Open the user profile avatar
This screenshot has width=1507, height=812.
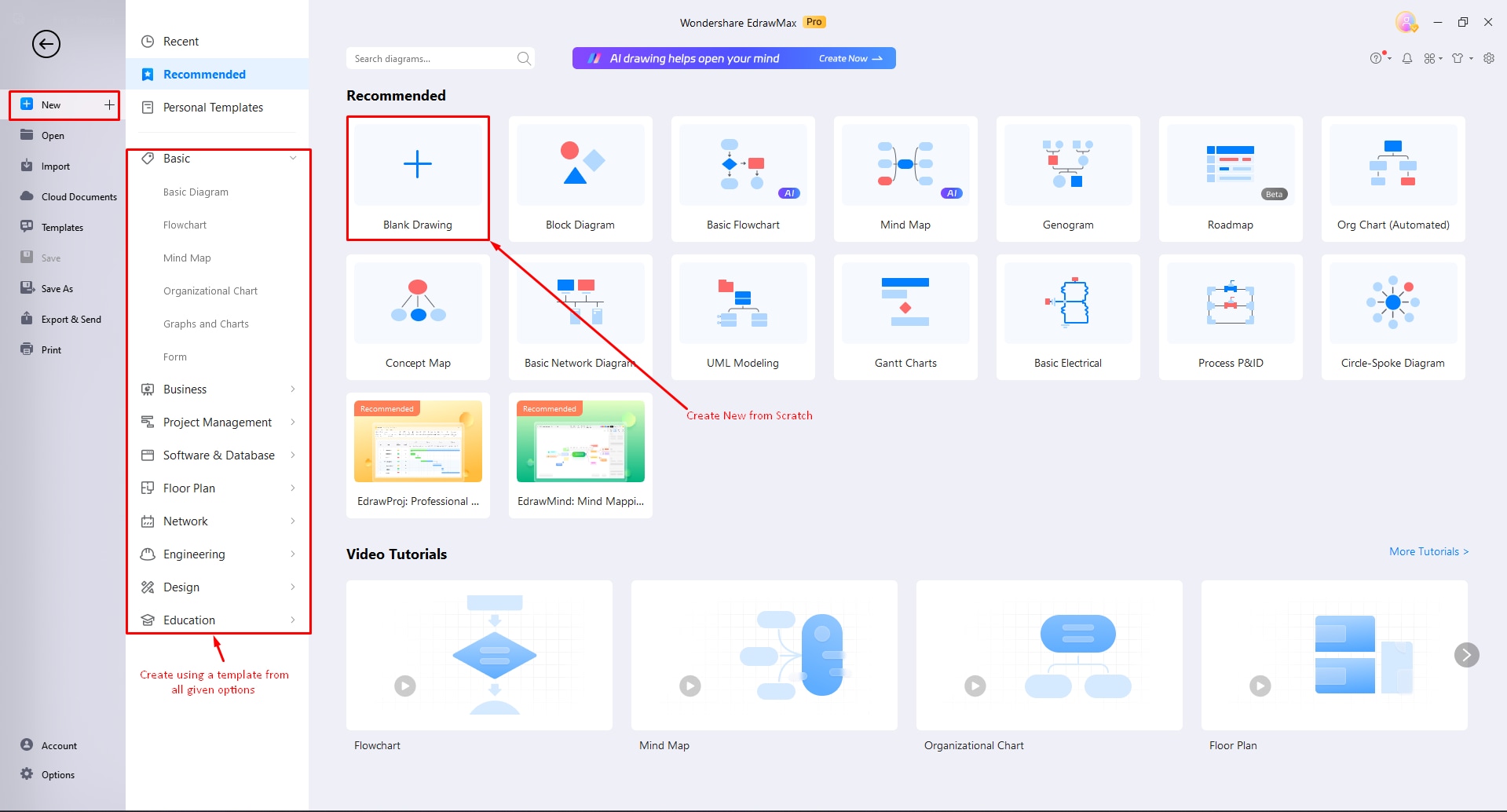click(1406, 22)
